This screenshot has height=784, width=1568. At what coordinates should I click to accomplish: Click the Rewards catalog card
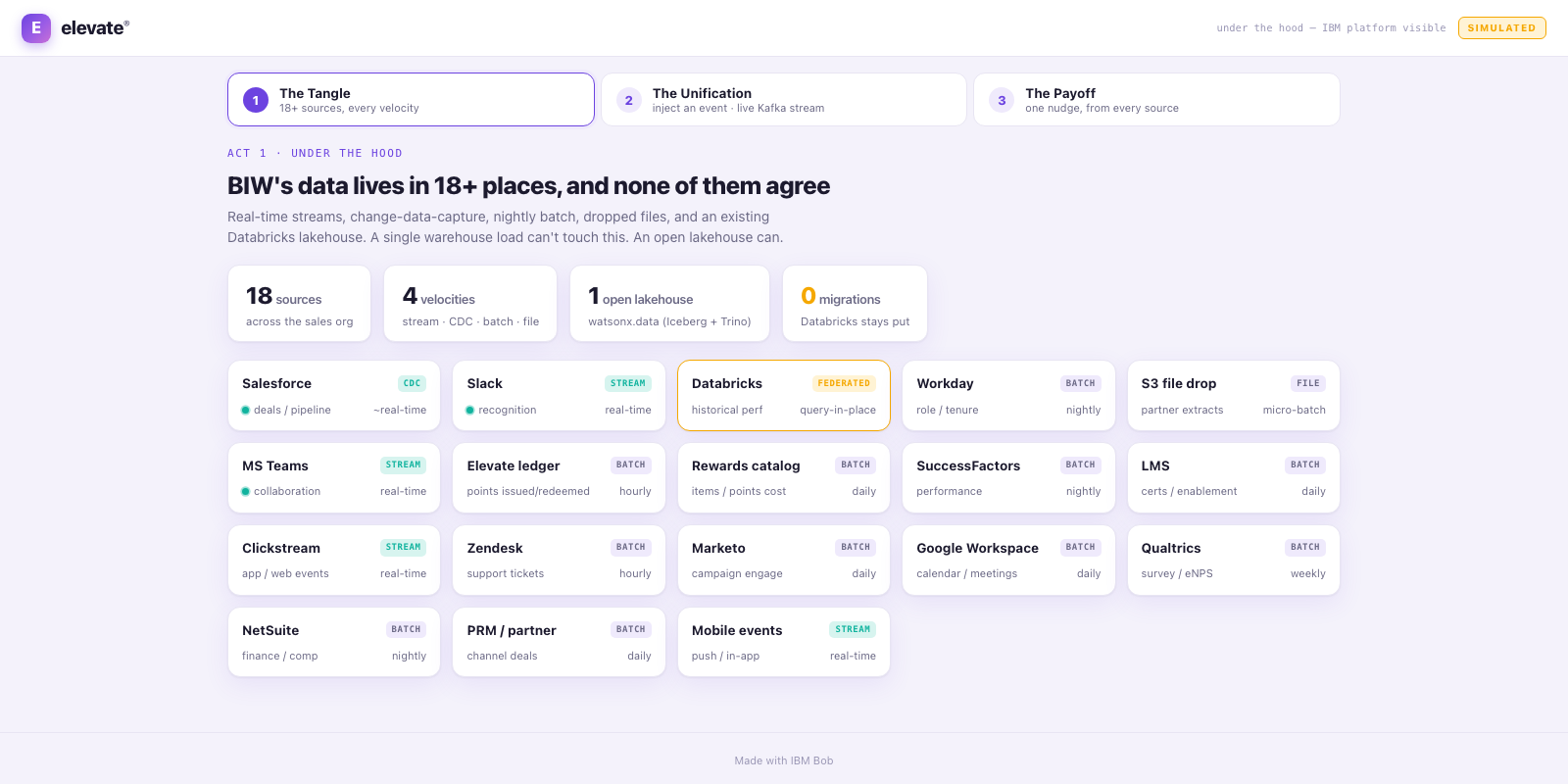pos(784,477)
